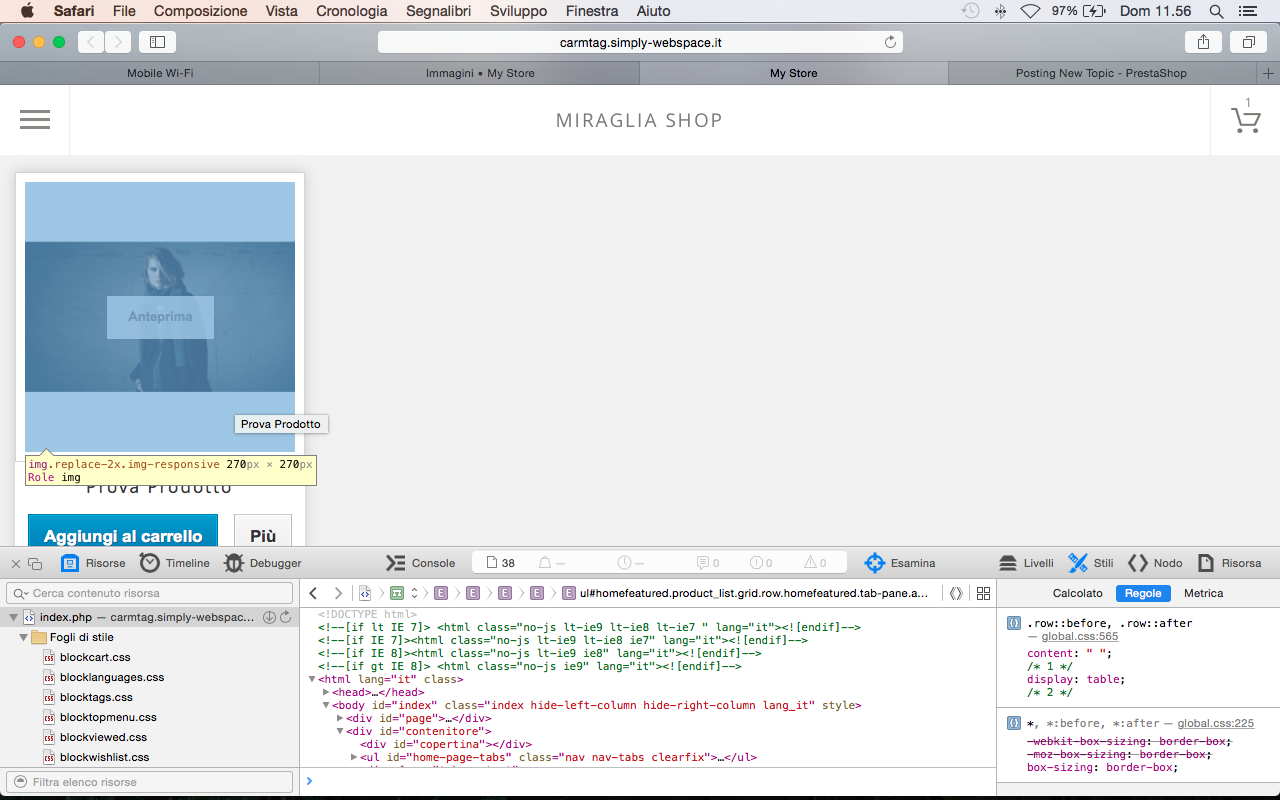Open the Segnalibri menu

tap(439, 11)
